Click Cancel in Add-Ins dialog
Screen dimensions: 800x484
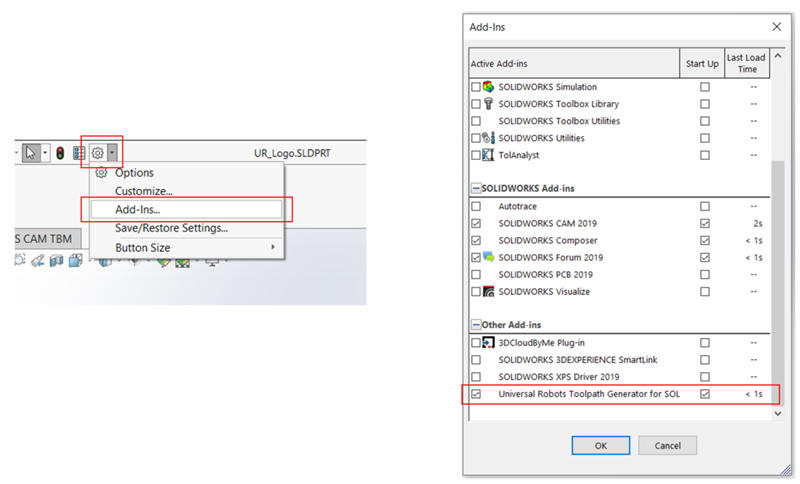pyautogui.click(x=667, y=445)
